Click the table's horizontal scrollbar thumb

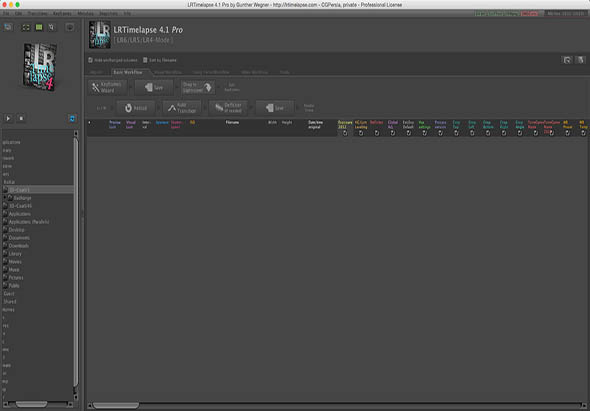(x=116, y=405)
